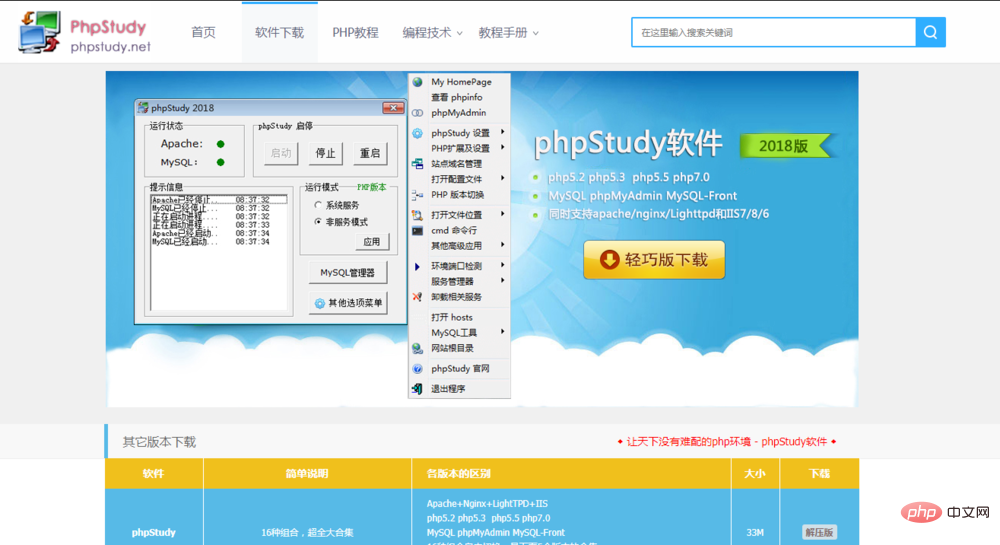1000x545 pixels.
Task: Click the 16种组合，超全大合集 cell
Action: pyautogui.click(x=307, y=533)
